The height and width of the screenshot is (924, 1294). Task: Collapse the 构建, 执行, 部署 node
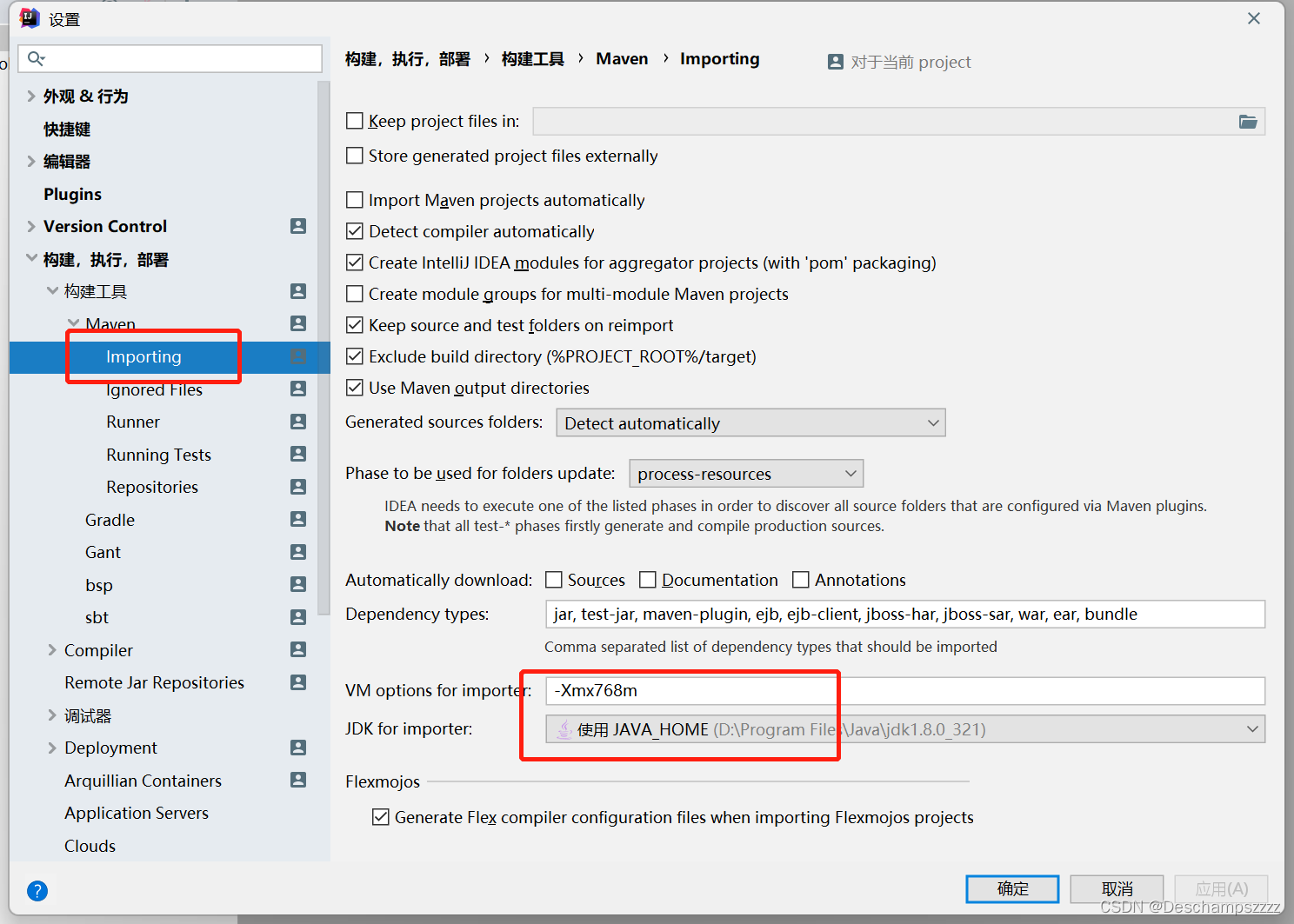(x=31, y=259)
